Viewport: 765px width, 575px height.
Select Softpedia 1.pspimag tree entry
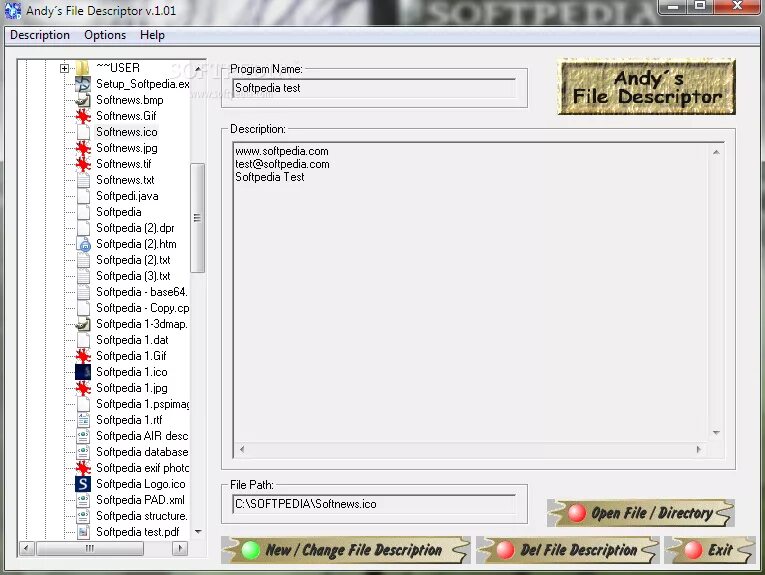tap(142, 404)
